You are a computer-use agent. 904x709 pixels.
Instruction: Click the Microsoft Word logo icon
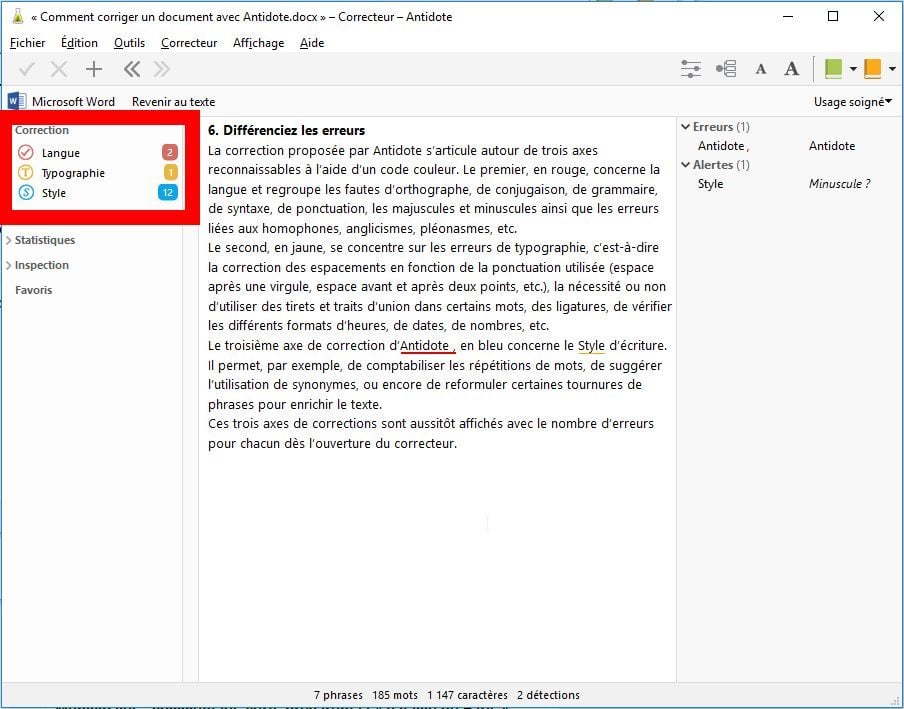[x=16, y=101]
